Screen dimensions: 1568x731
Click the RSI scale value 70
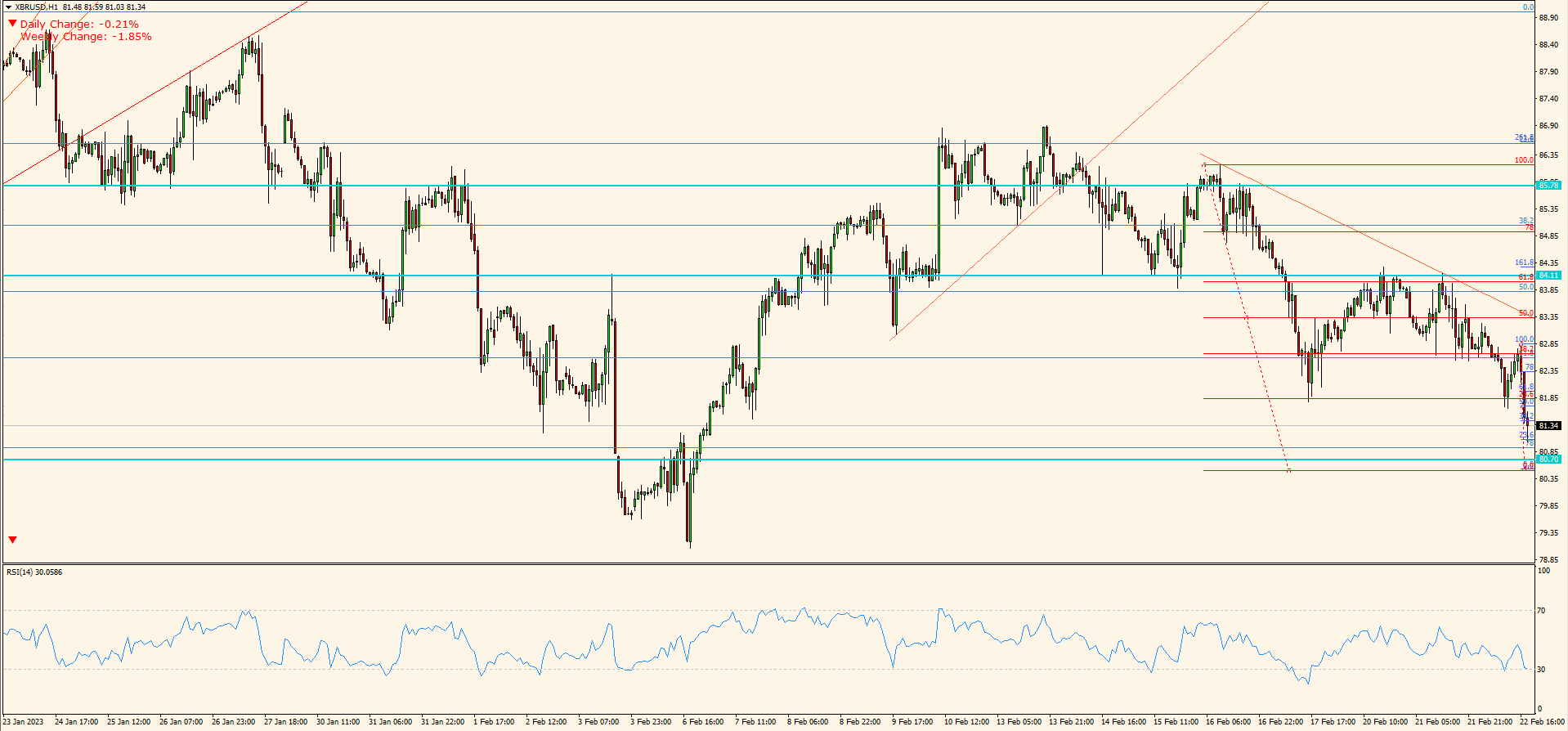[1541, 611]
